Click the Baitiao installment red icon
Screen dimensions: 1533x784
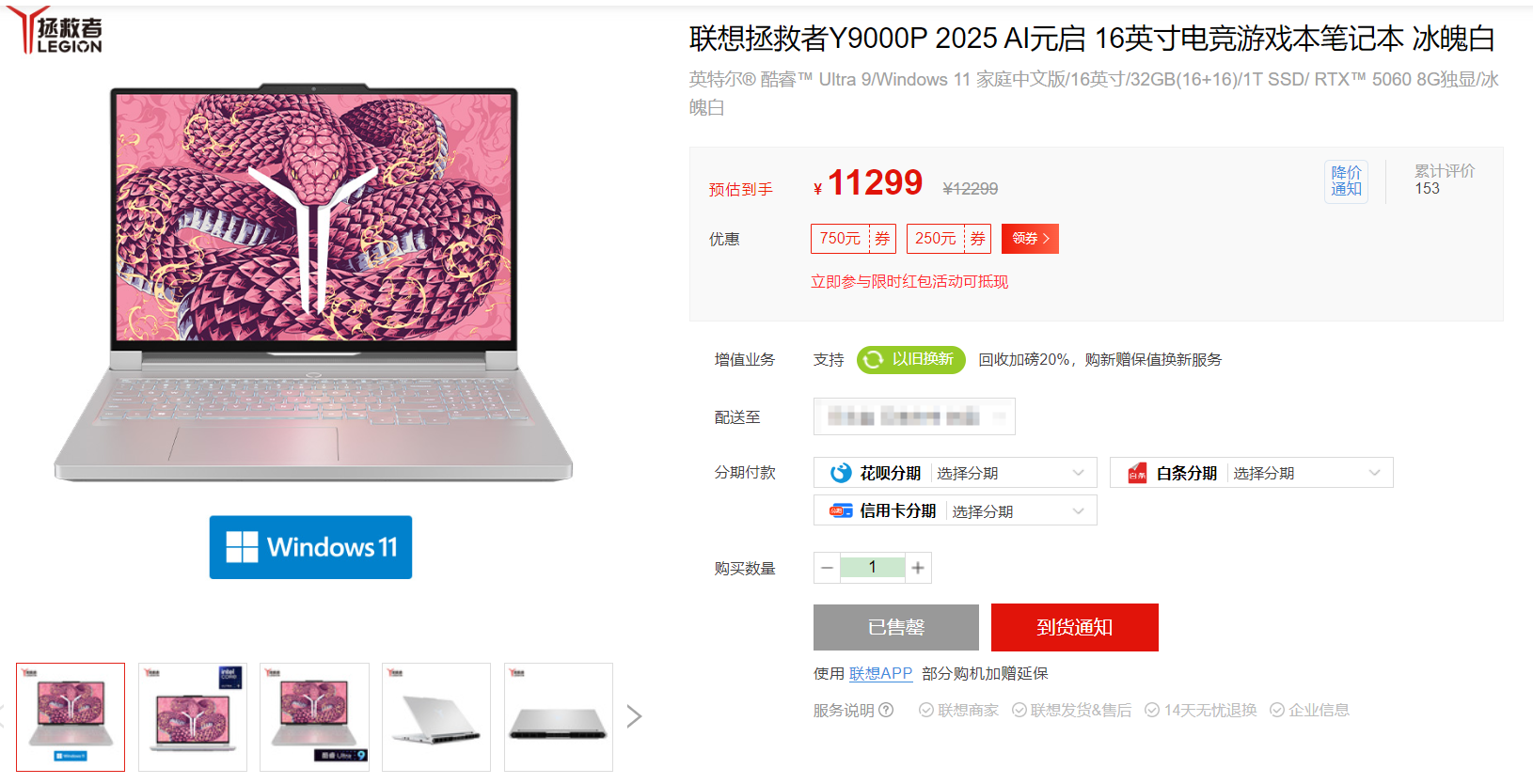click(1137, 473)
